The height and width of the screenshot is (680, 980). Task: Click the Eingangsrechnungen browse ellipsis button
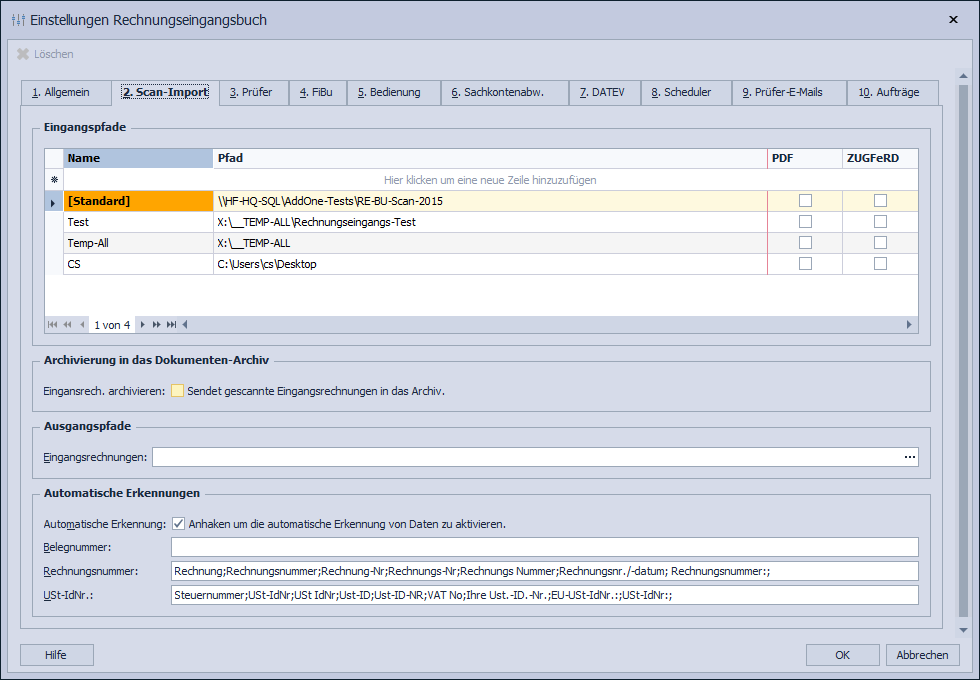[909, 457]
